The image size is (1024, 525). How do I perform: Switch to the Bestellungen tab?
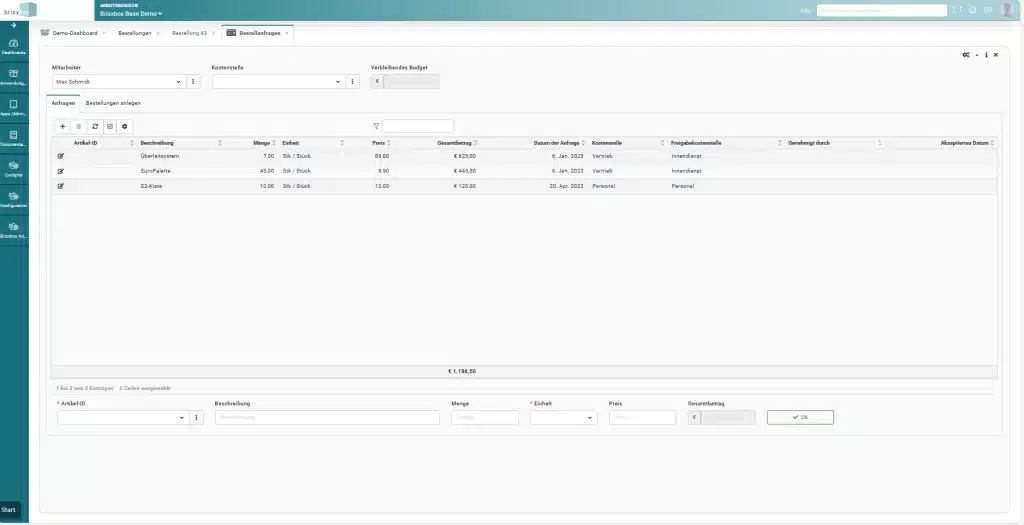pyautogui.click(x=135, y=33)
